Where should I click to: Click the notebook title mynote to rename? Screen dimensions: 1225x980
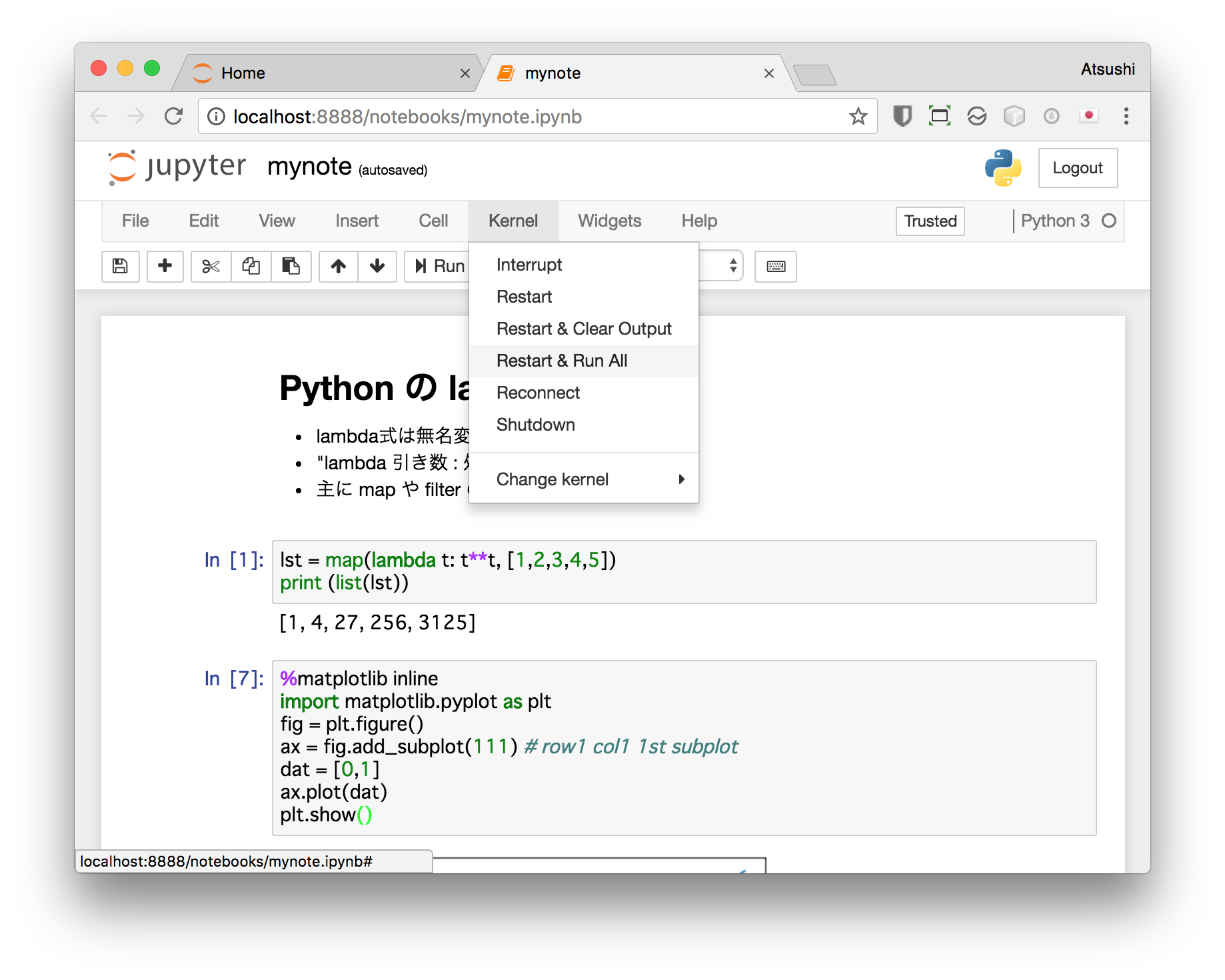click(x=309, y=167)
